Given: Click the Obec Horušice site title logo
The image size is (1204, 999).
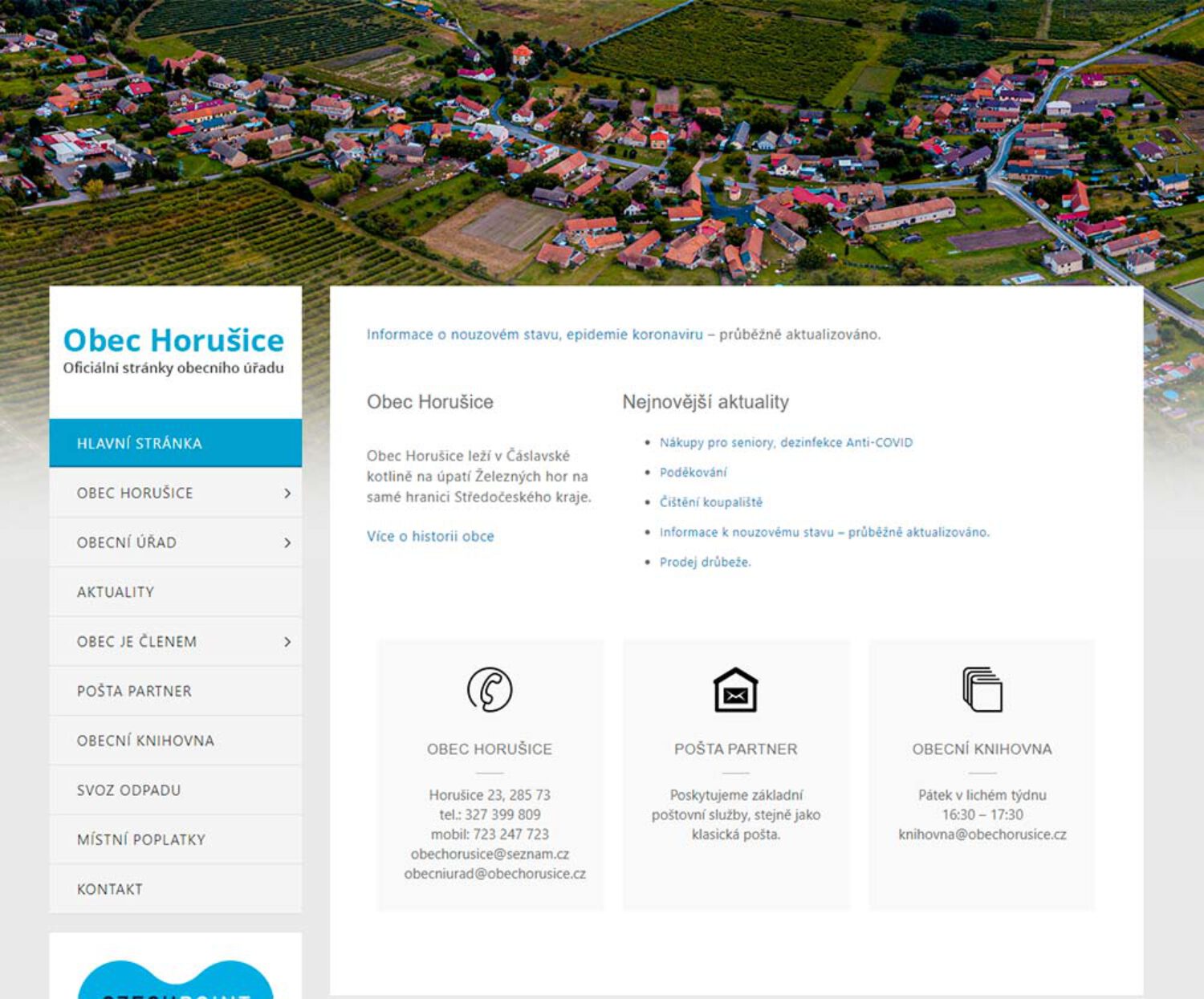Looking at the screenshot, I should [173, 340].
